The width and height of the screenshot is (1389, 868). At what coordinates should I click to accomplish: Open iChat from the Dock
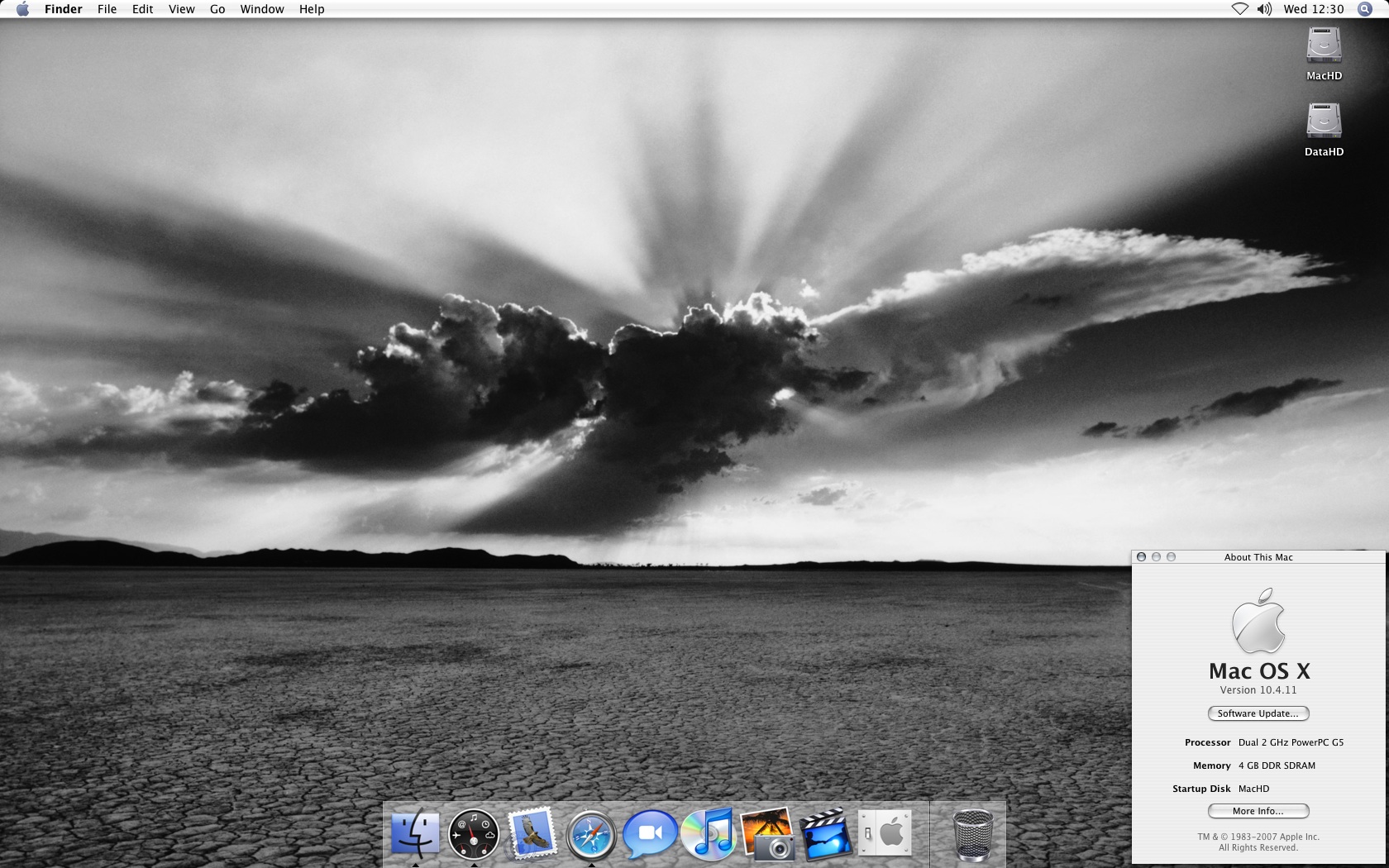[650, 833]
